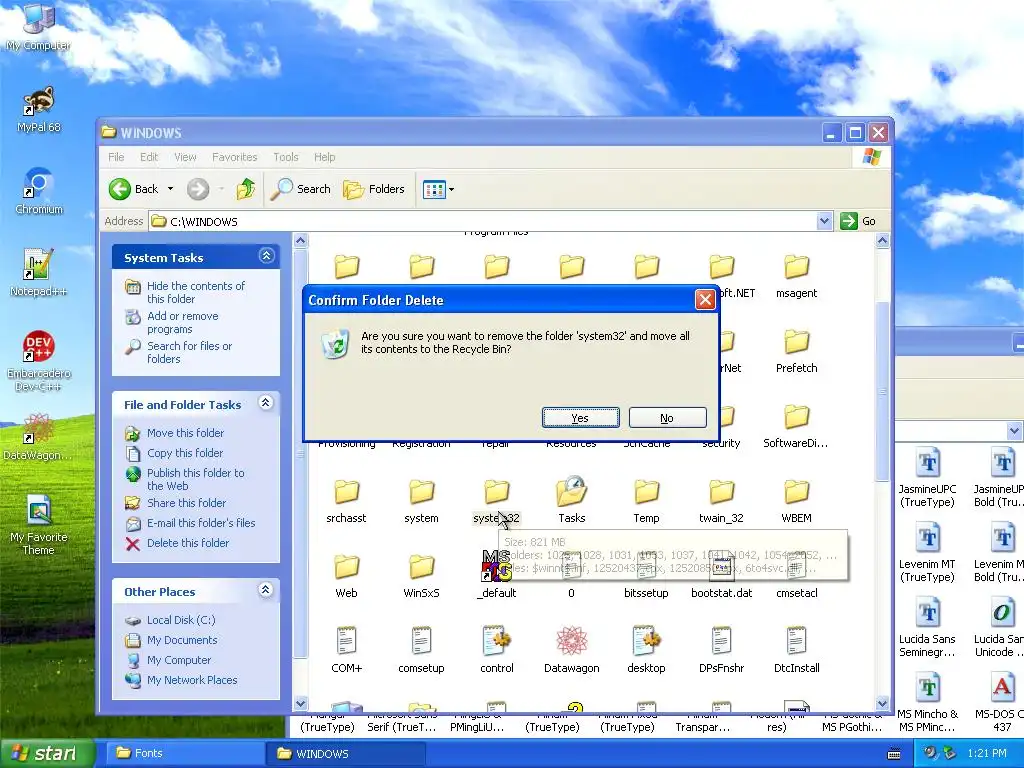Viewport: 1024px width, 768px height.
Task: Click Copy this folder link
Action: click(185, 453)
